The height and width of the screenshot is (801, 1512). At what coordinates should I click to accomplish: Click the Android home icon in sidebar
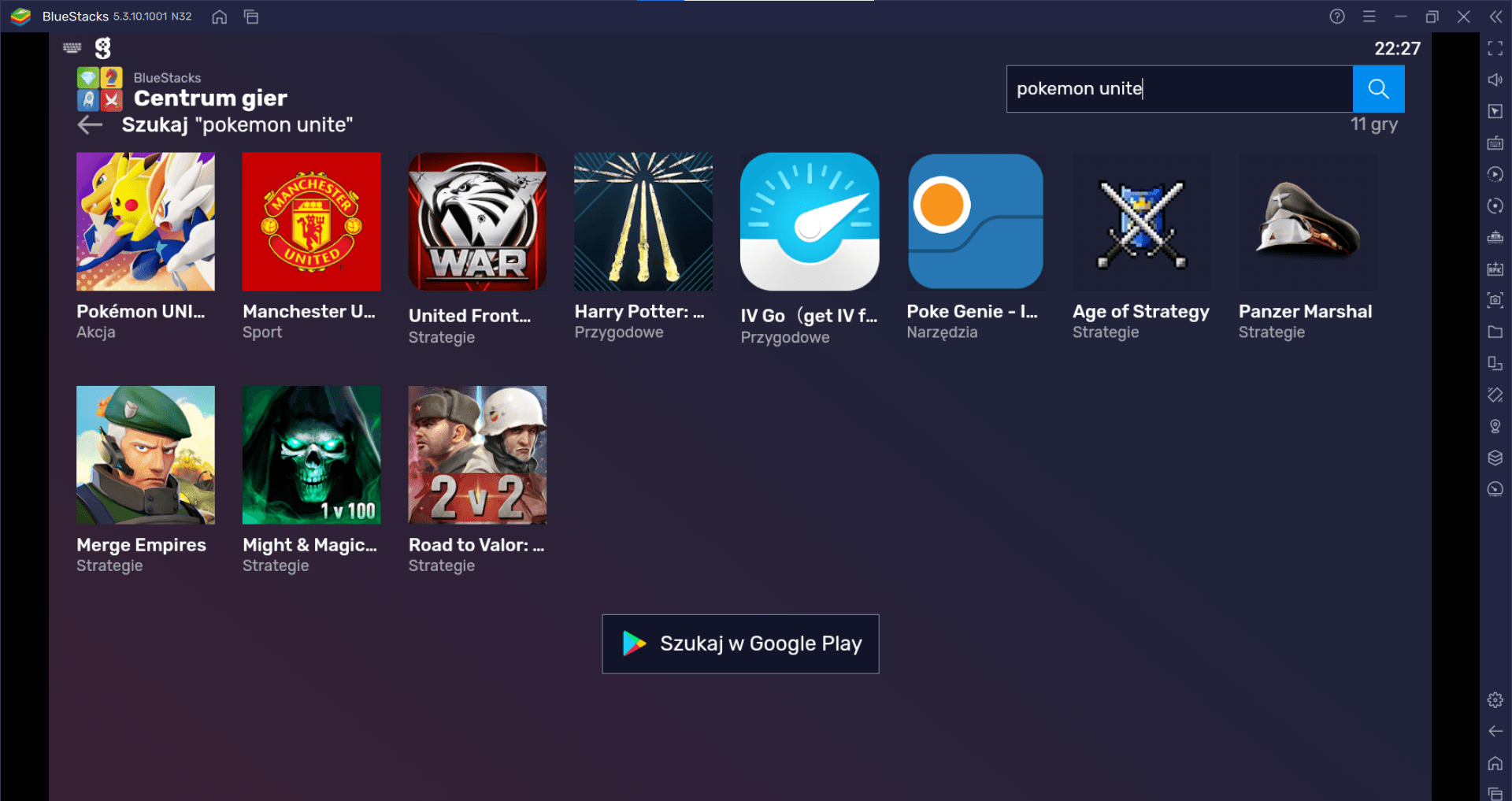pyautogui.click(x=1495, y=762)
